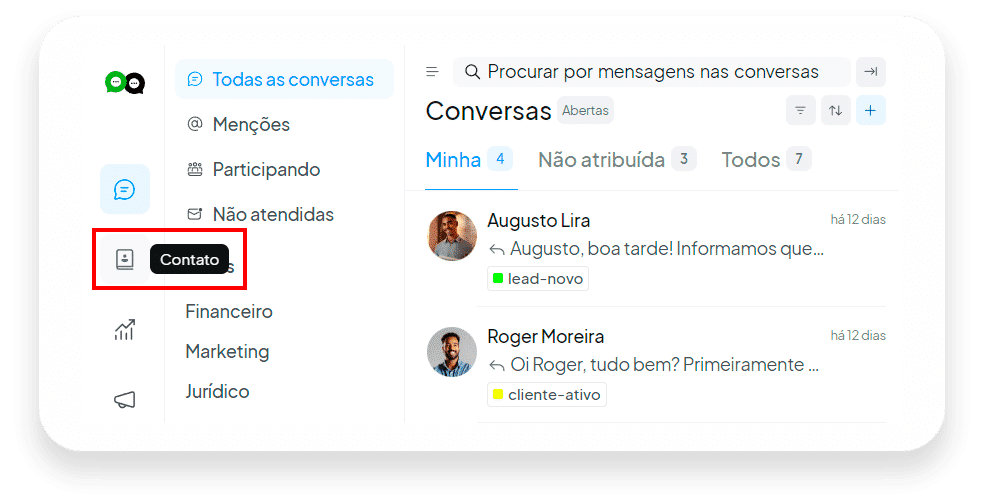This screenshot has width=989, height=497.
Task: Open the sort order arrows button
Action: [x=836, y=110]
